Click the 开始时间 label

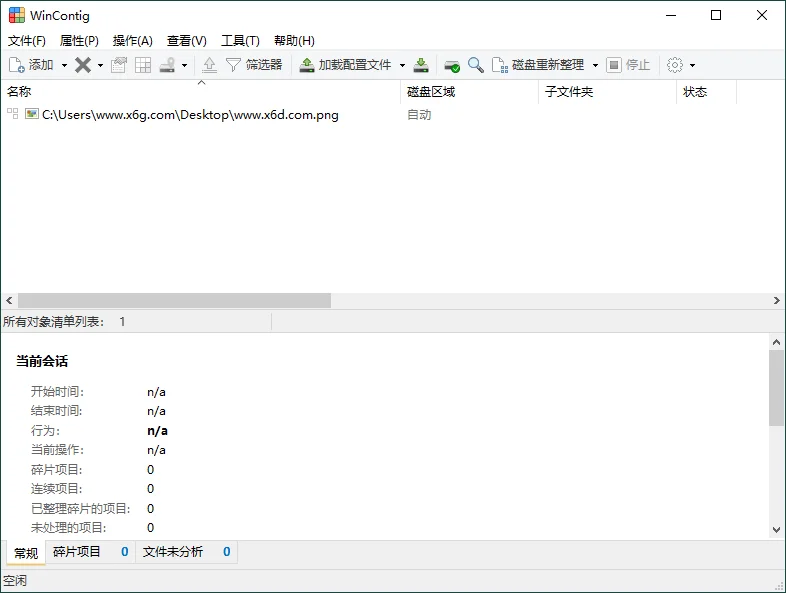click(x=57, y=391)
